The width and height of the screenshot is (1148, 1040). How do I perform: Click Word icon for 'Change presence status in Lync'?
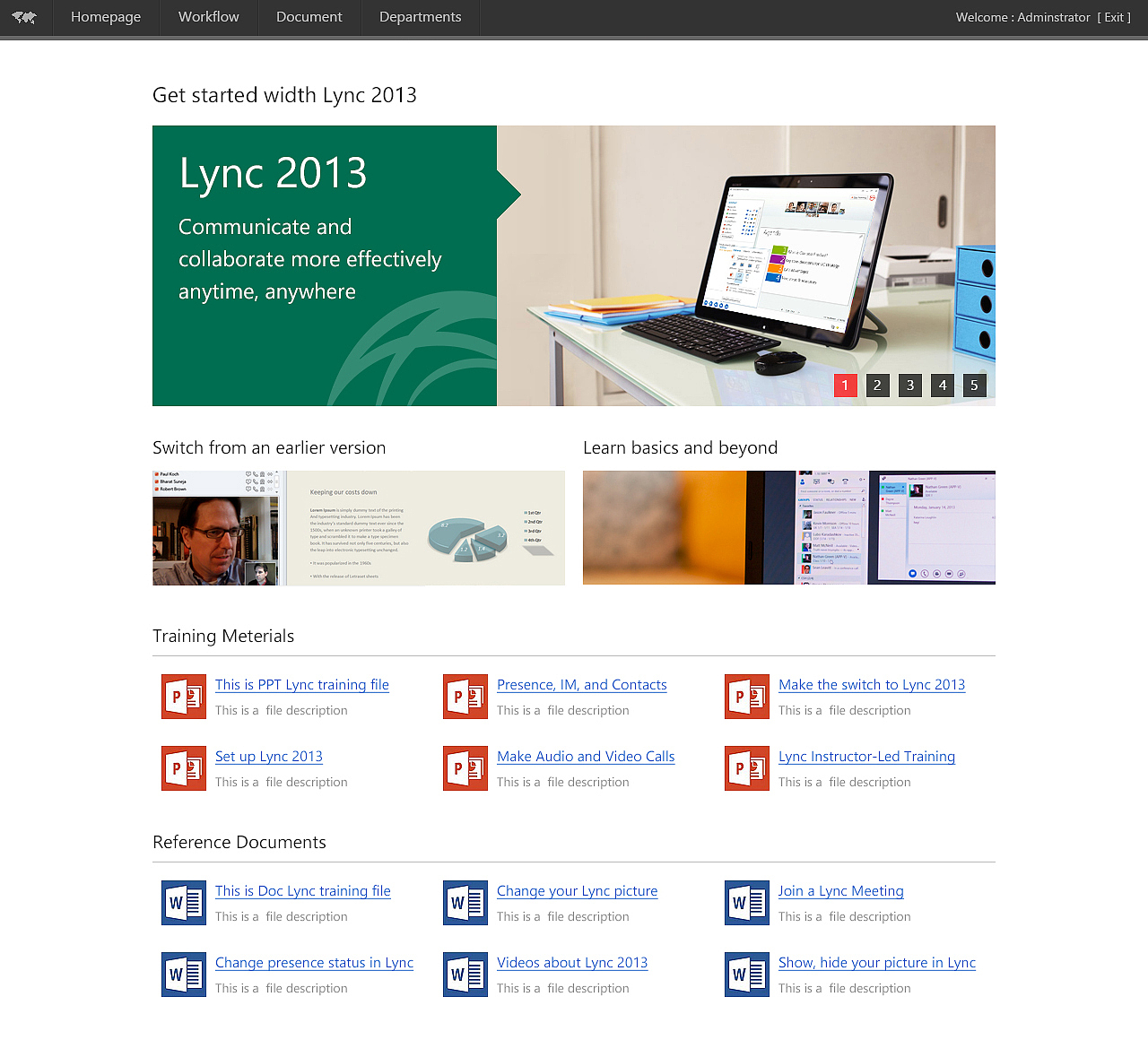pyautogui.click(x=184, y=975)
